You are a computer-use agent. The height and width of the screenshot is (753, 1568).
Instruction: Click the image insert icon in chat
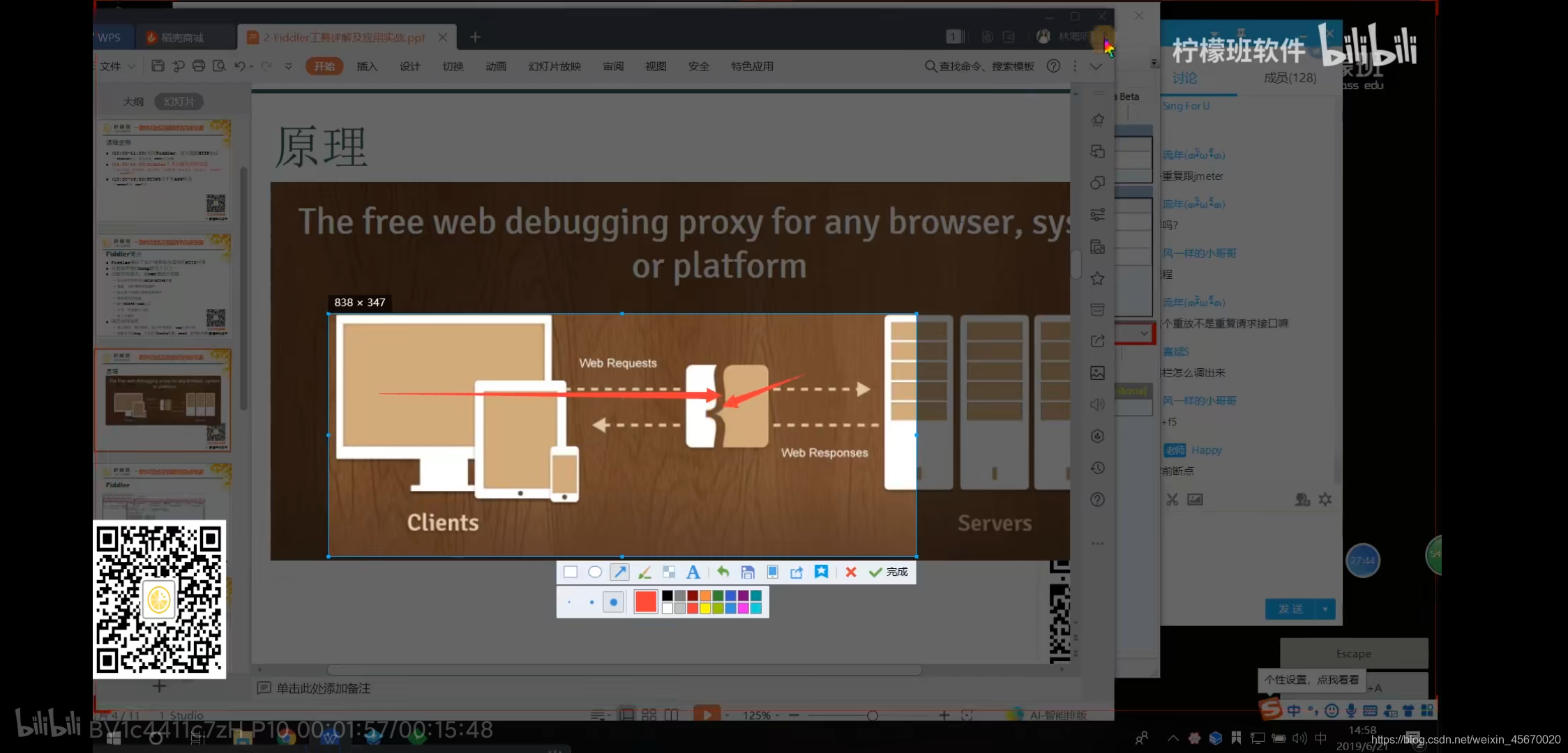[1195, 499]
